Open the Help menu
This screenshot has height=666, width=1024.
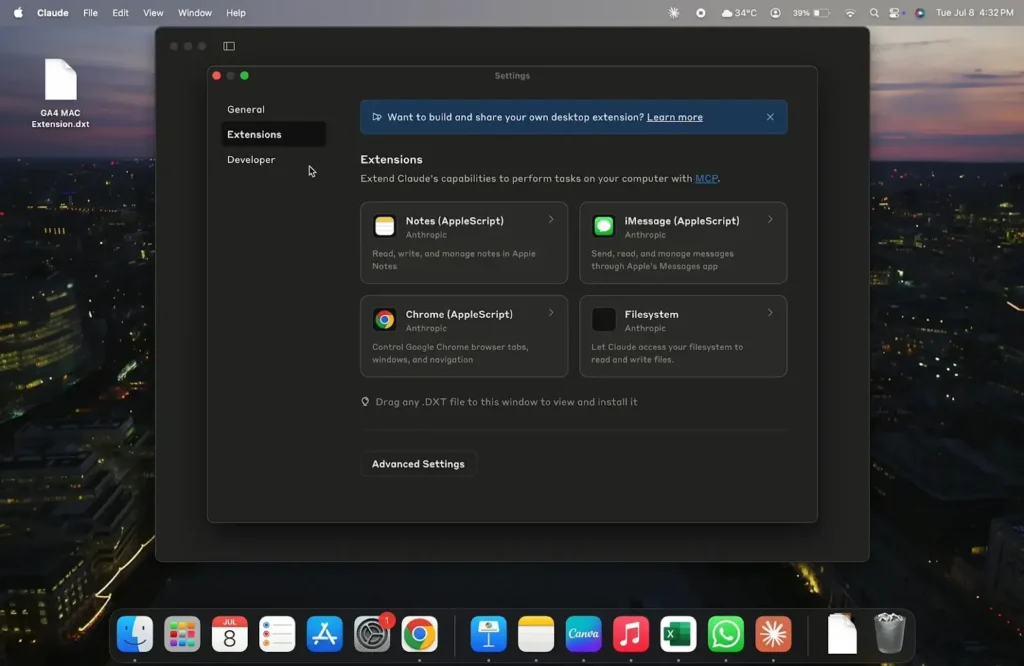point(236,12)
